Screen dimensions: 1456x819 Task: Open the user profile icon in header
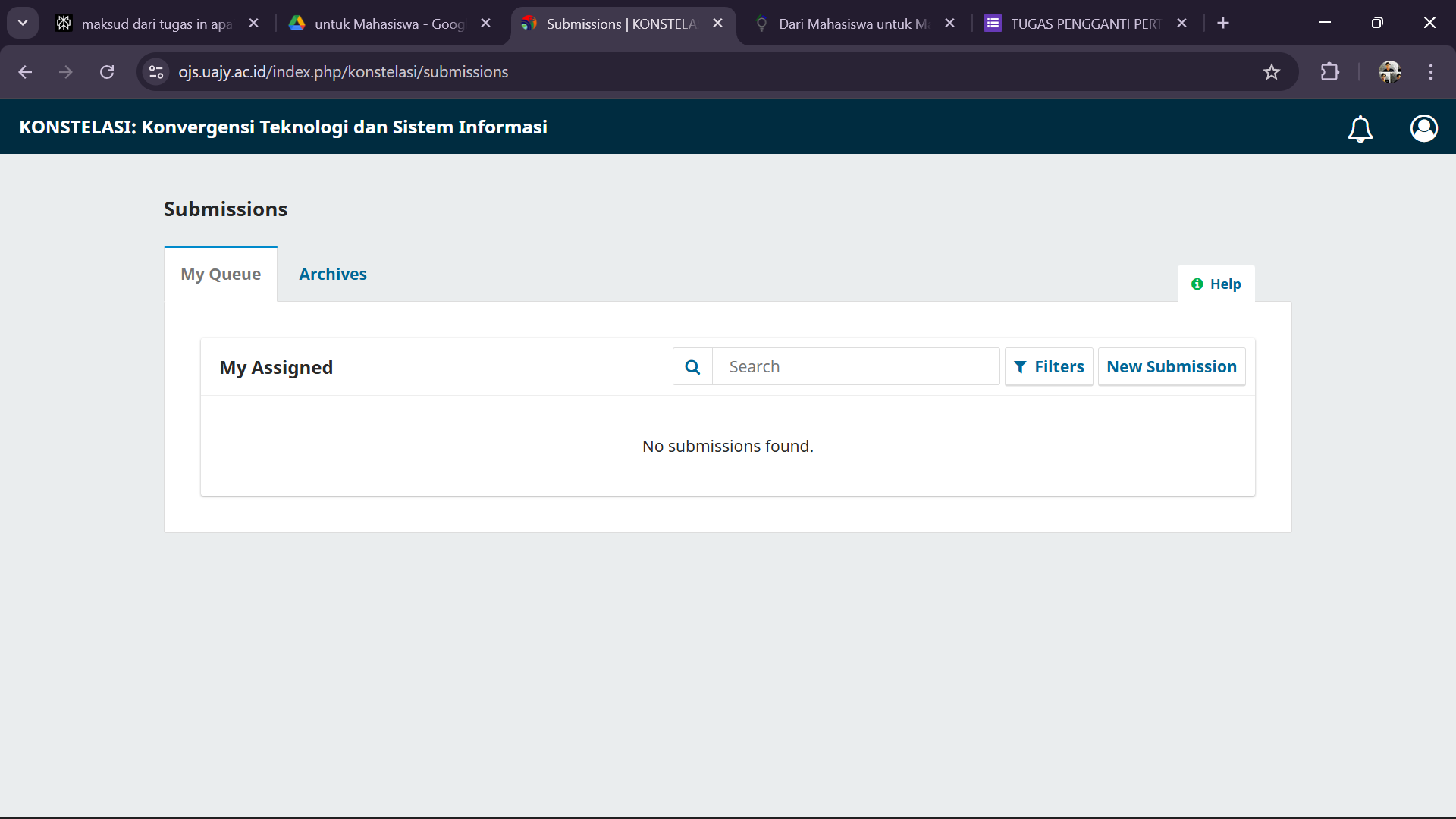point(1424,128)
